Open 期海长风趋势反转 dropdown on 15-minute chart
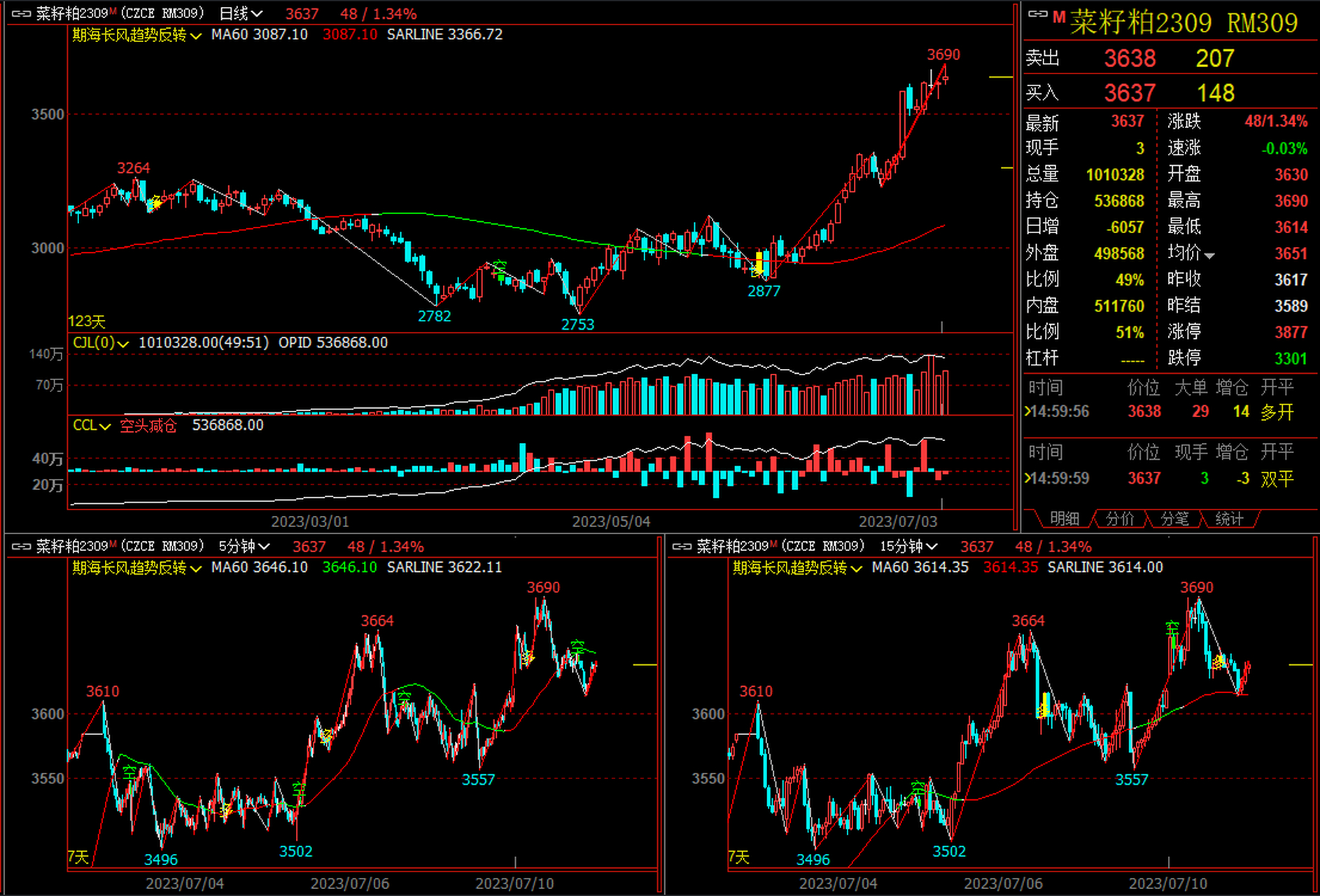The height and width of the screenshot is (896, 1320). (x=797, y=568)
